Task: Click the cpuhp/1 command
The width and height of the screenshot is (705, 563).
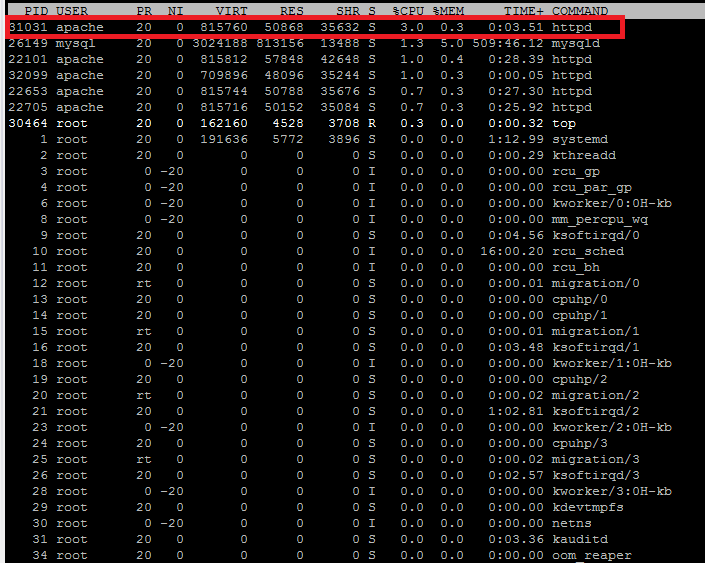Action: 580,315
